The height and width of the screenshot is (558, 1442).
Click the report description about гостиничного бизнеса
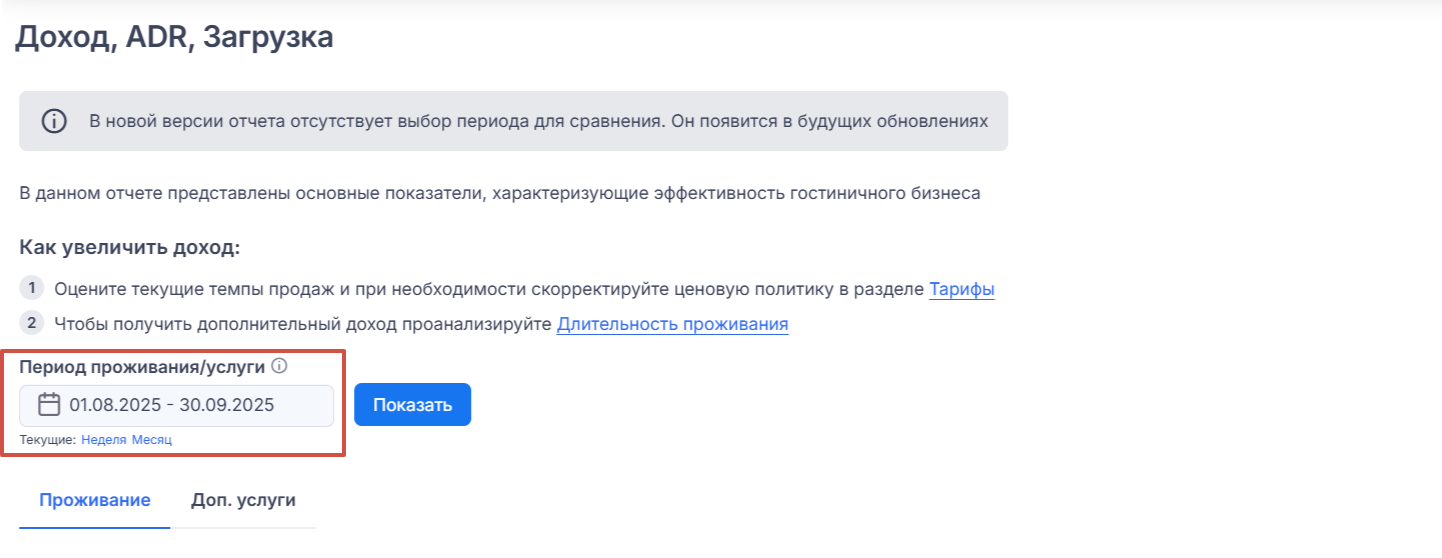pyautogui.click(x=500, y=193)
